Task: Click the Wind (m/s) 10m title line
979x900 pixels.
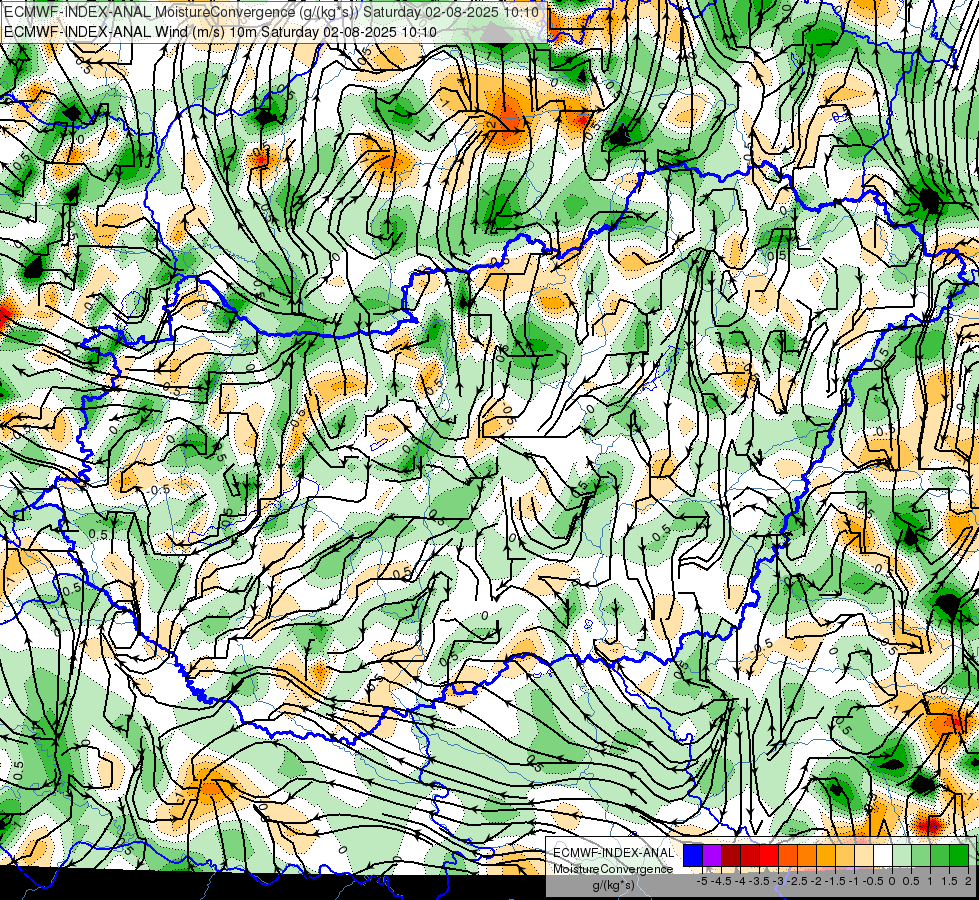Action: pos(220,31)
